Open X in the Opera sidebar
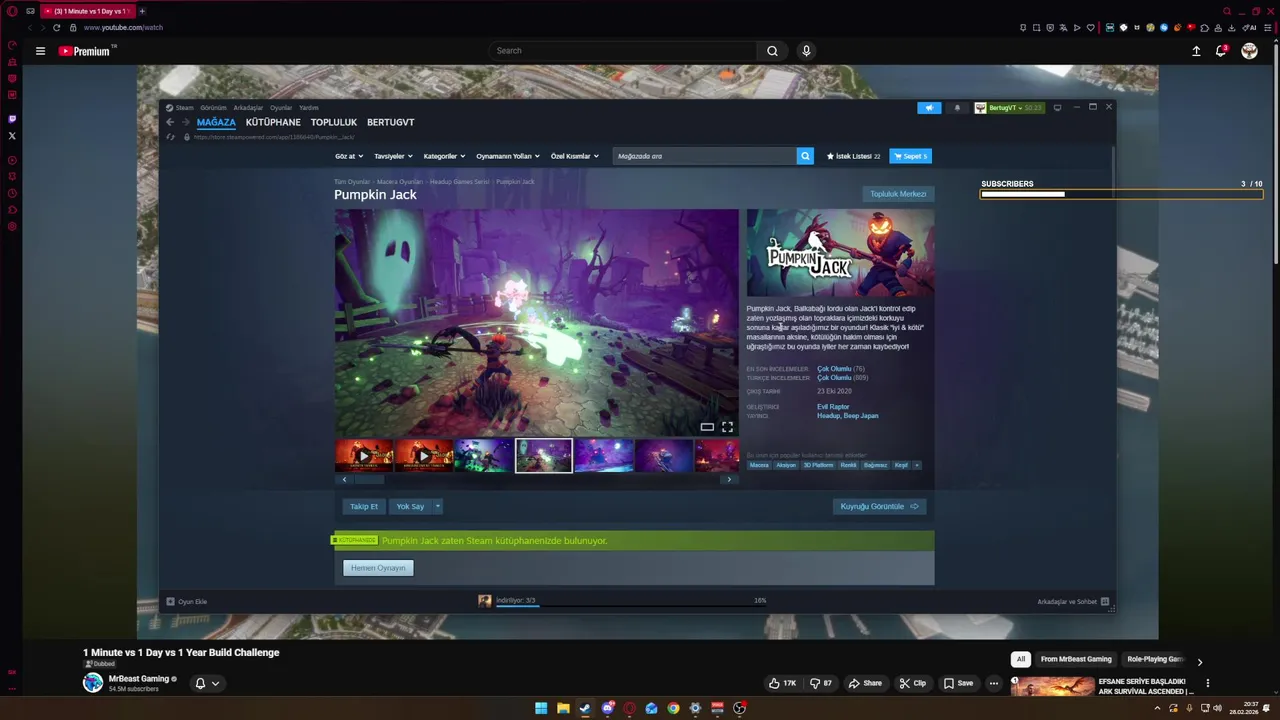This screenshot has height=720, width=1280. [x=12, y=136]
